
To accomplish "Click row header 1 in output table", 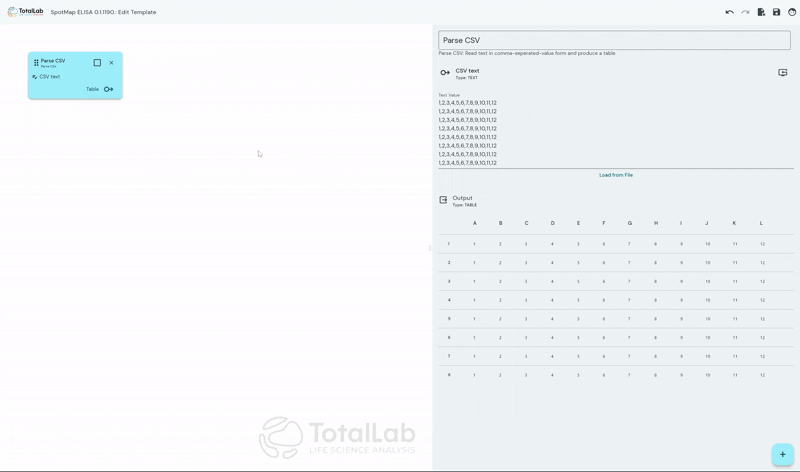I will tap(449, 244).
